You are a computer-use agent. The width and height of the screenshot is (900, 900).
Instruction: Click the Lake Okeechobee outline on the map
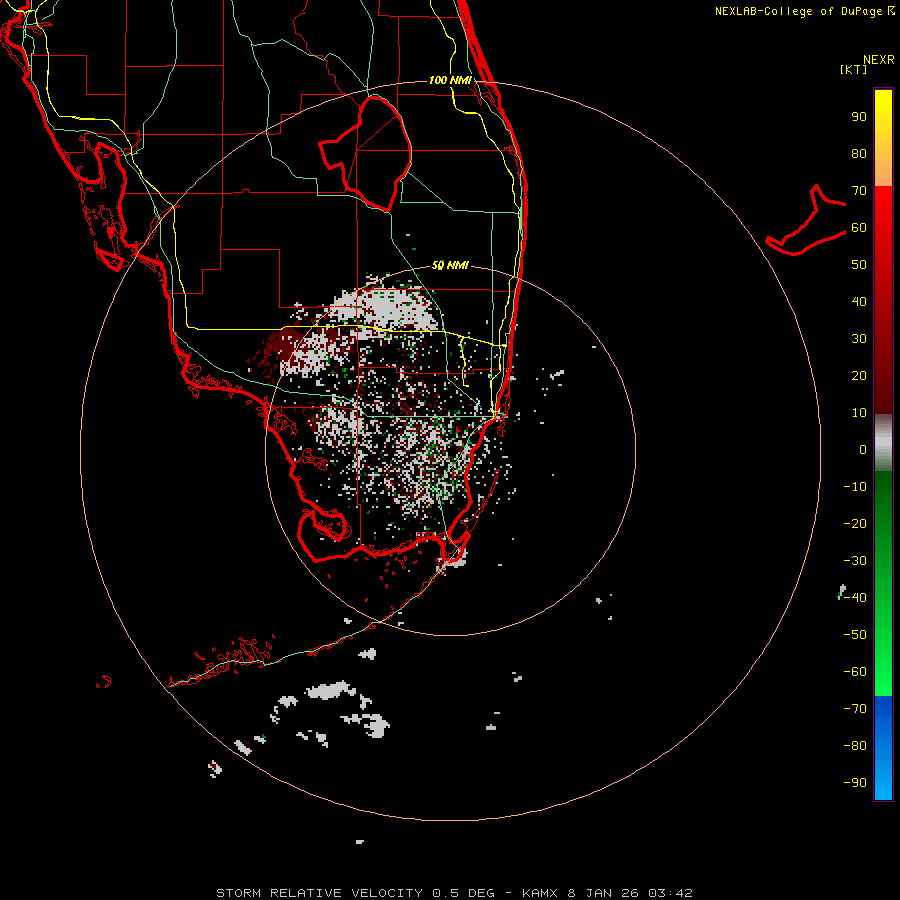(x=365, y=153)
